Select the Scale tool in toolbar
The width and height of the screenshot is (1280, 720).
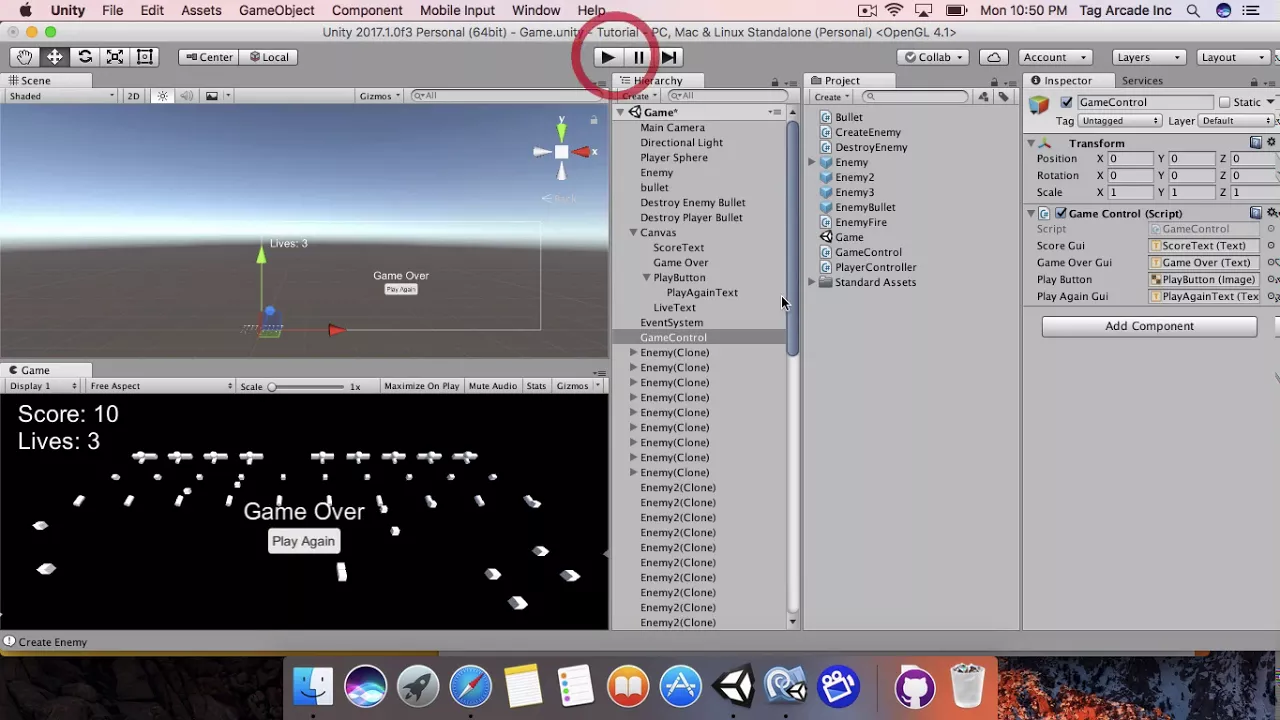click(115, 57)
